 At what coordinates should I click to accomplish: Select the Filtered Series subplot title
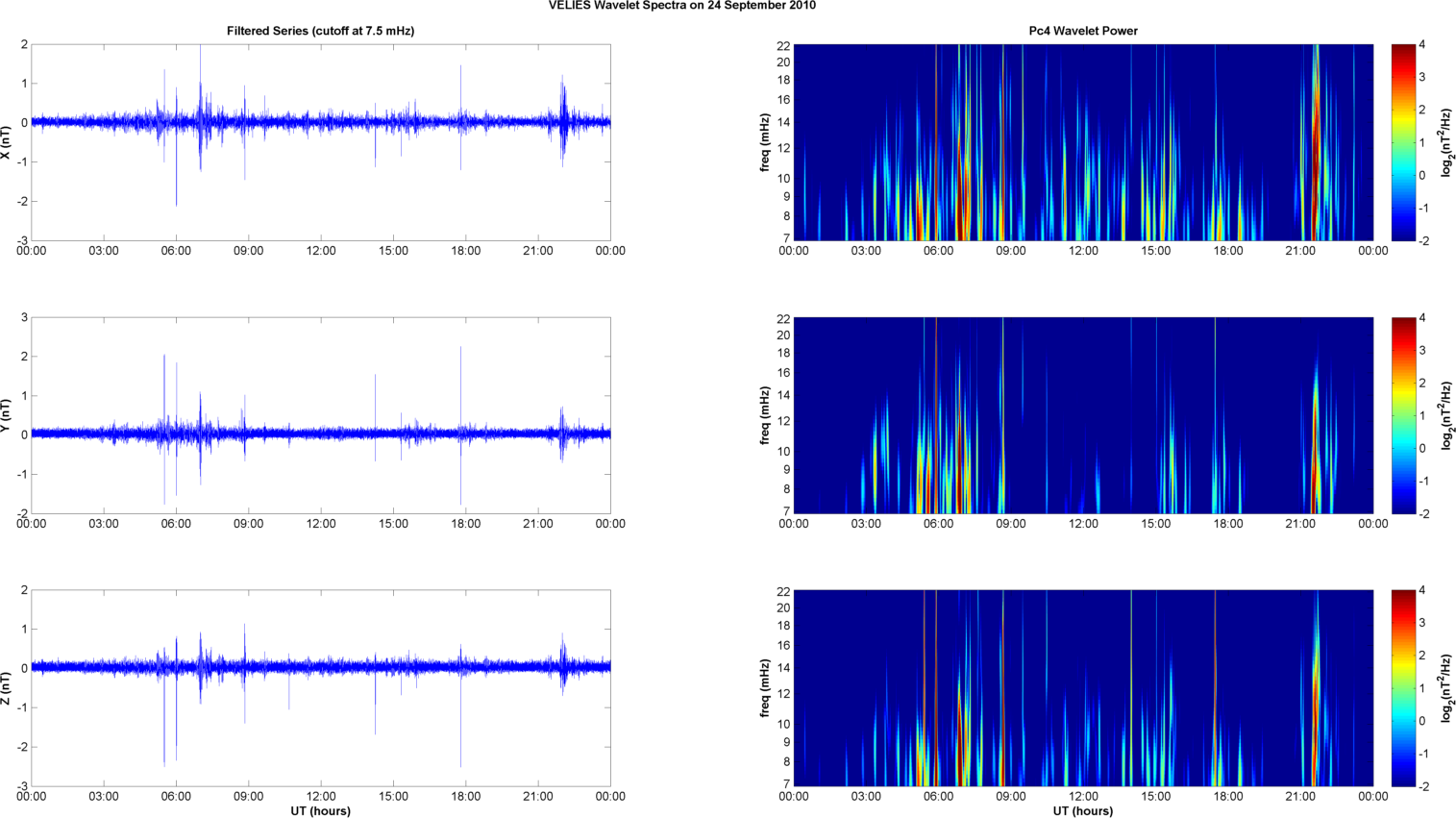coord(320,31)
